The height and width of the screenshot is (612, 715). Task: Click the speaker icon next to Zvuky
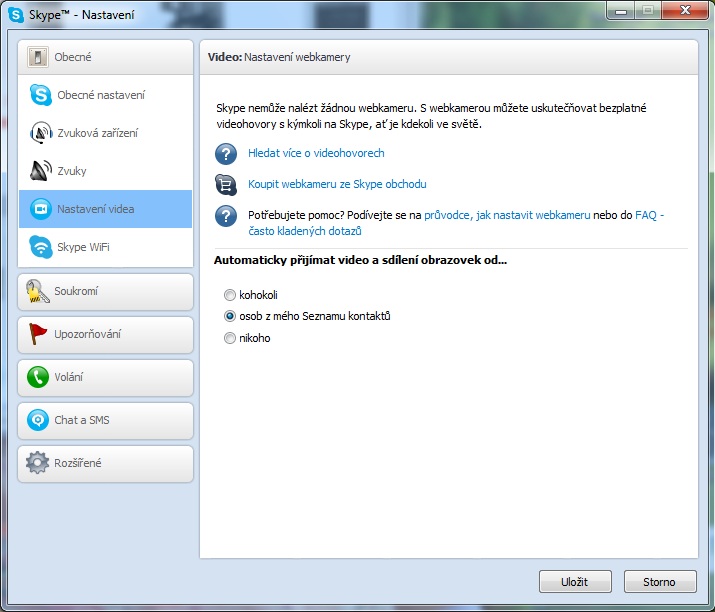41,171
